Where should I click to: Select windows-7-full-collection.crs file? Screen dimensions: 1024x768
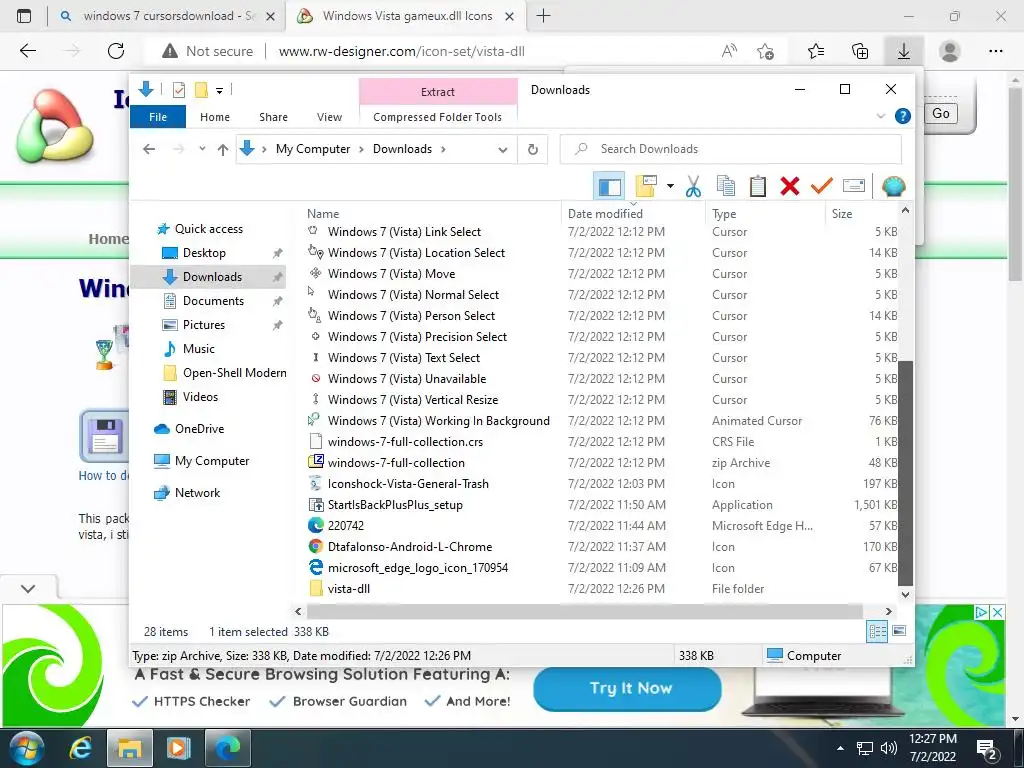[405, 442]
